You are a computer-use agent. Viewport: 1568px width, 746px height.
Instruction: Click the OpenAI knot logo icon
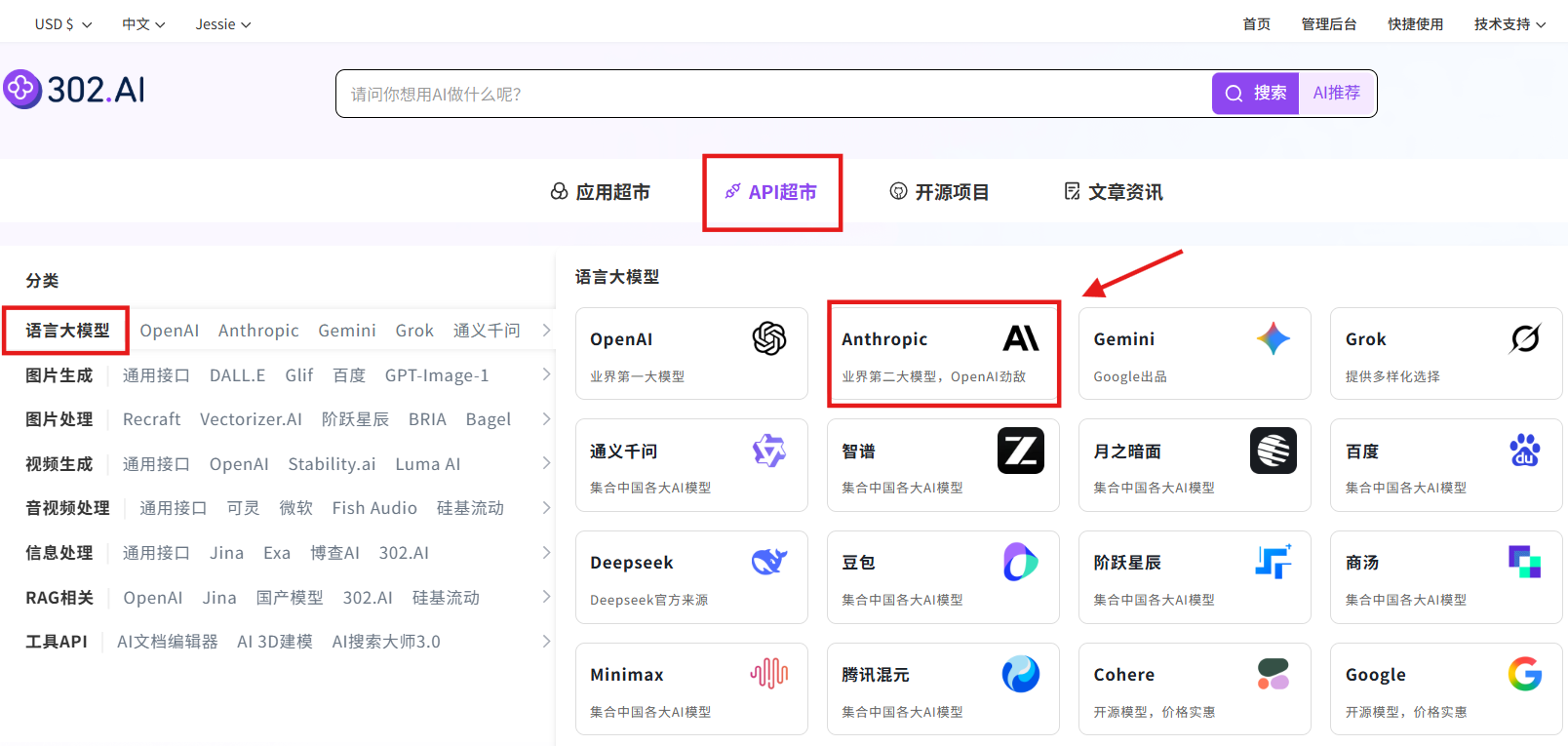768,338
